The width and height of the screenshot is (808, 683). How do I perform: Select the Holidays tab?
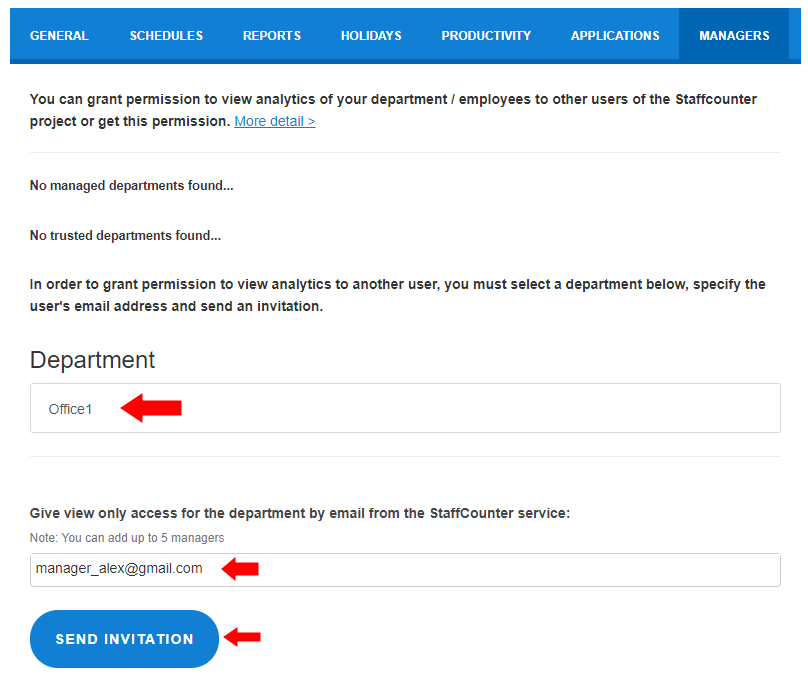pos(371,36)
